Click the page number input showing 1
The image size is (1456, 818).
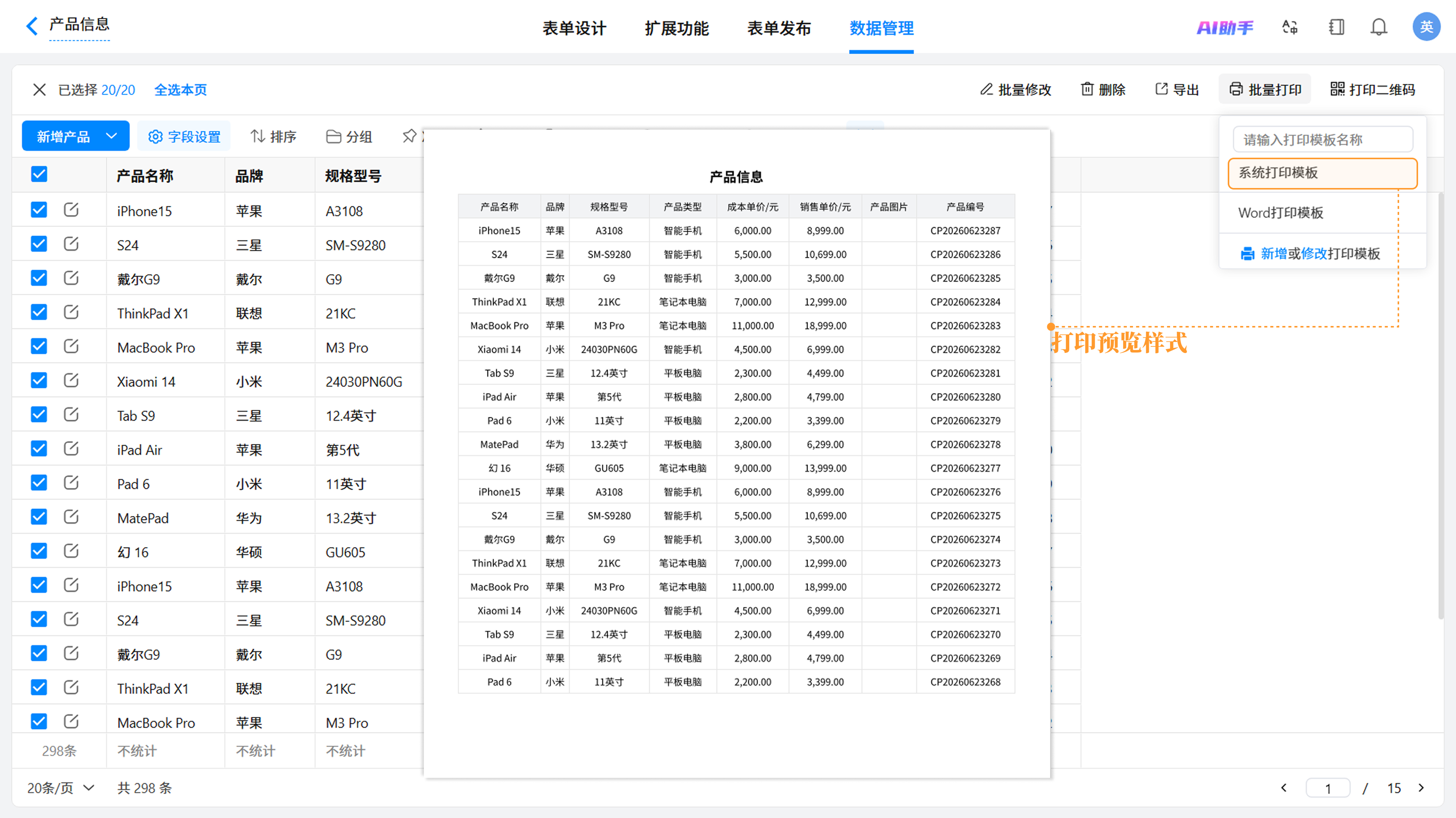(1328, 788)
